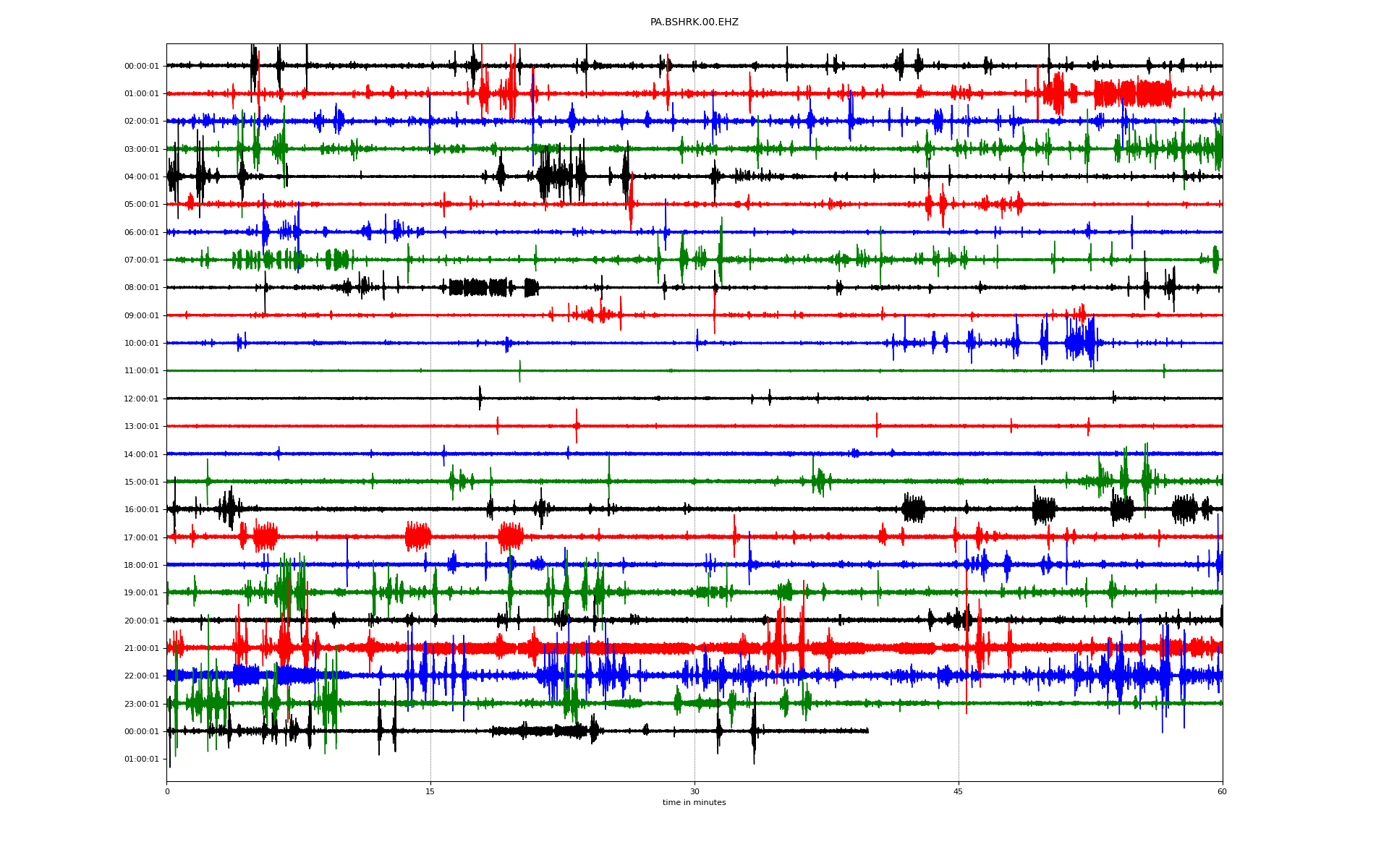Image resolution: width=1389 pixels, height=868 pixels.
Task: Click the 18:00:01 row label
Action: 141,566
